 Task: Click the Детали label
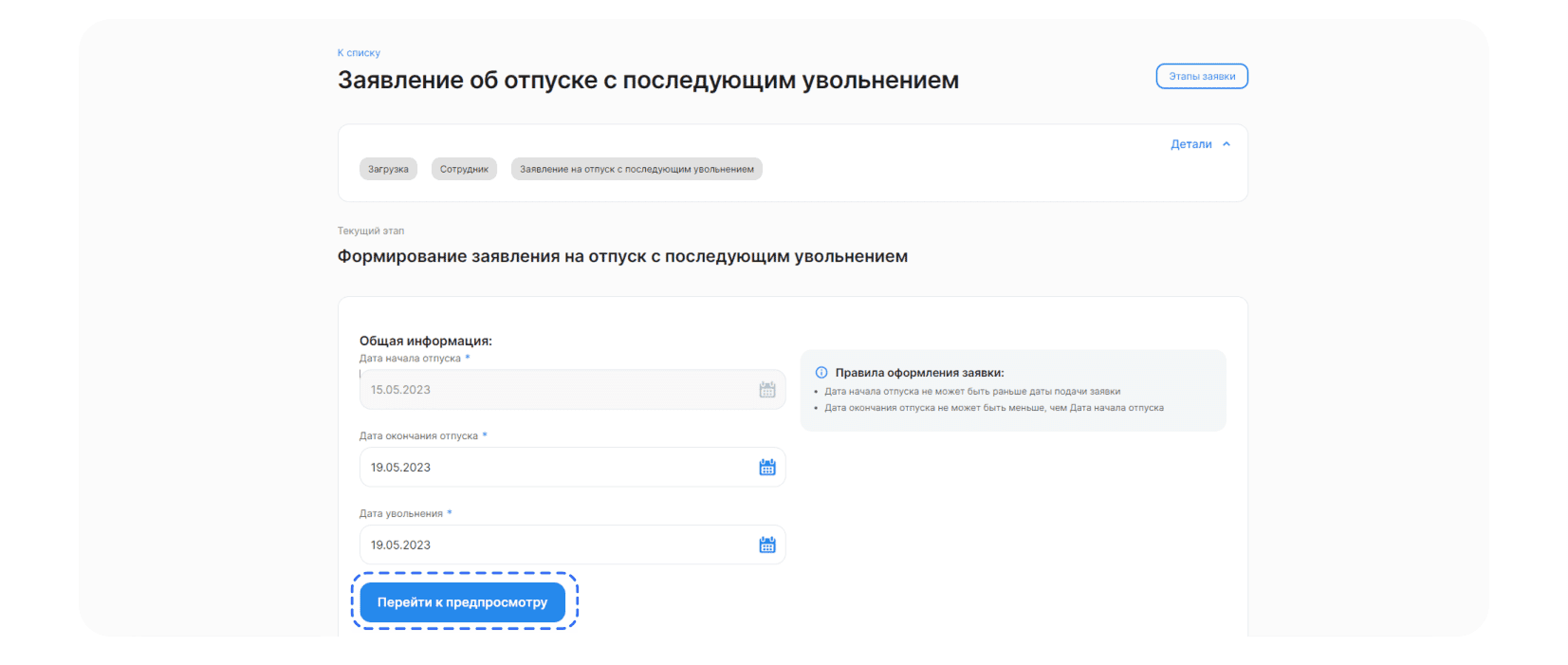pos(1190,144)
